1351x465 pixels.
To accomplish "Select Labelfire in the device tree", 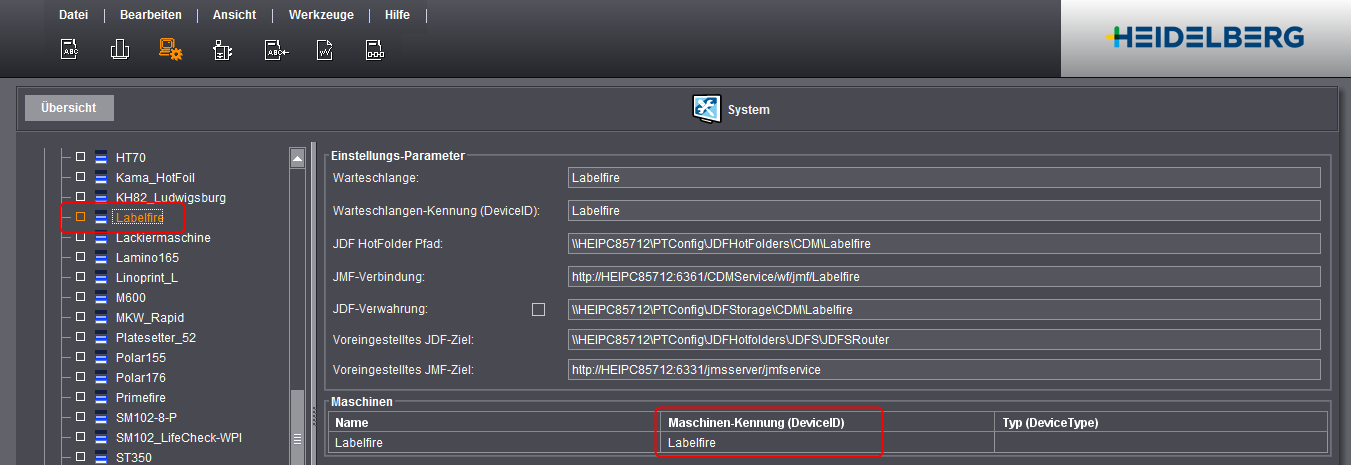I will tap(140, 218).
